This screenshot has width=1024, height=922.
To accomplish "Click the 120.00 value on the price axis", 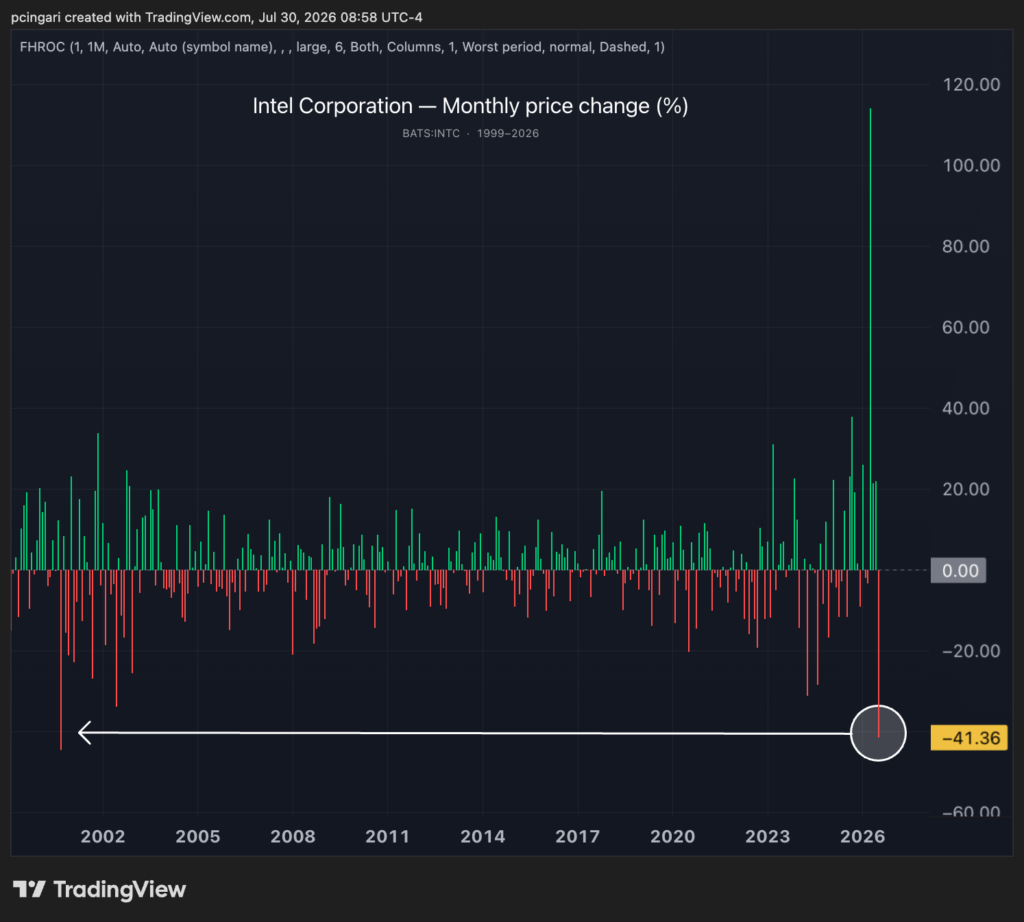I will pyautogui.click(x=971, y=85).
